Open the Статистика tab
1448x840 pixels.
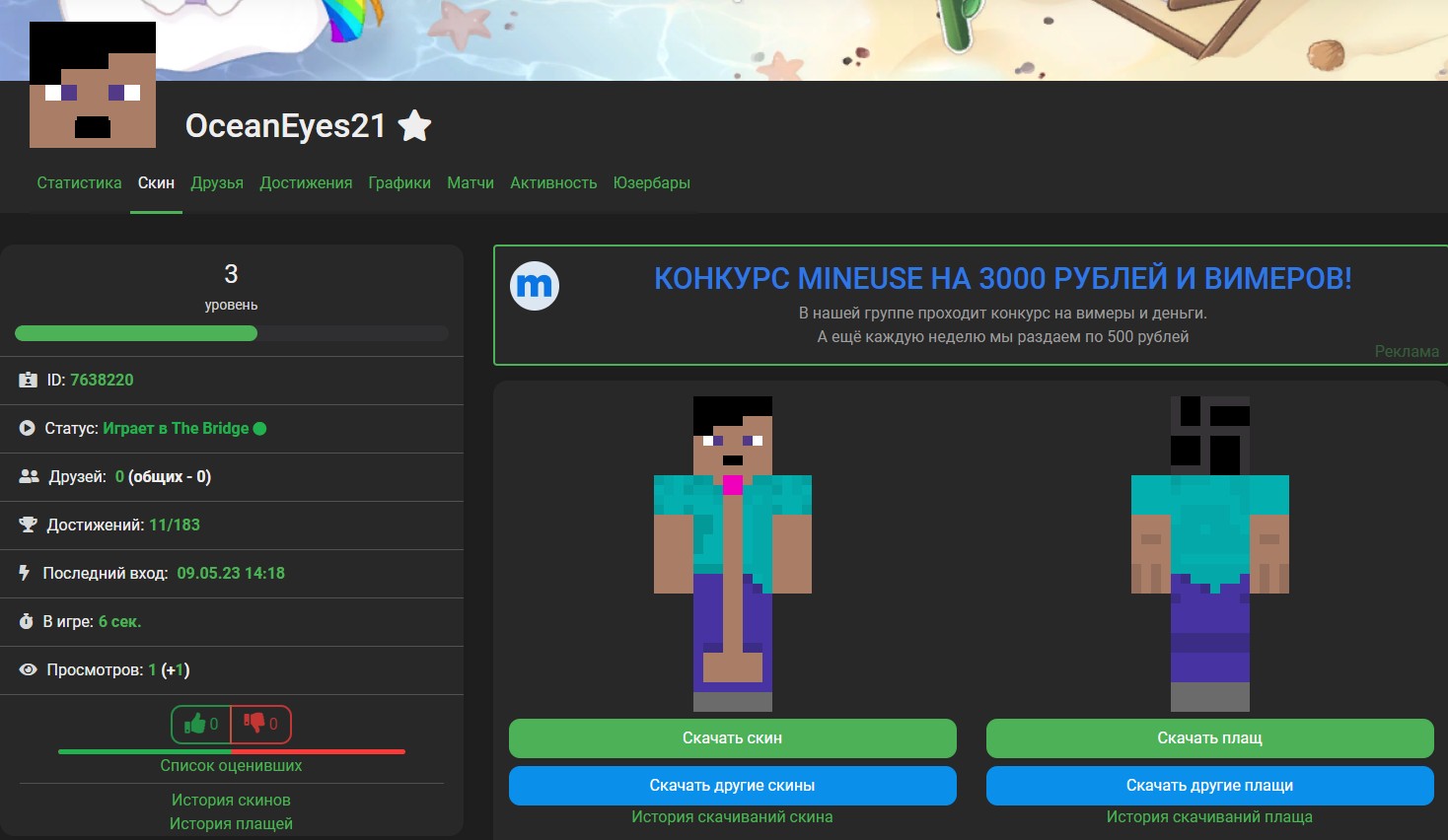79,183
